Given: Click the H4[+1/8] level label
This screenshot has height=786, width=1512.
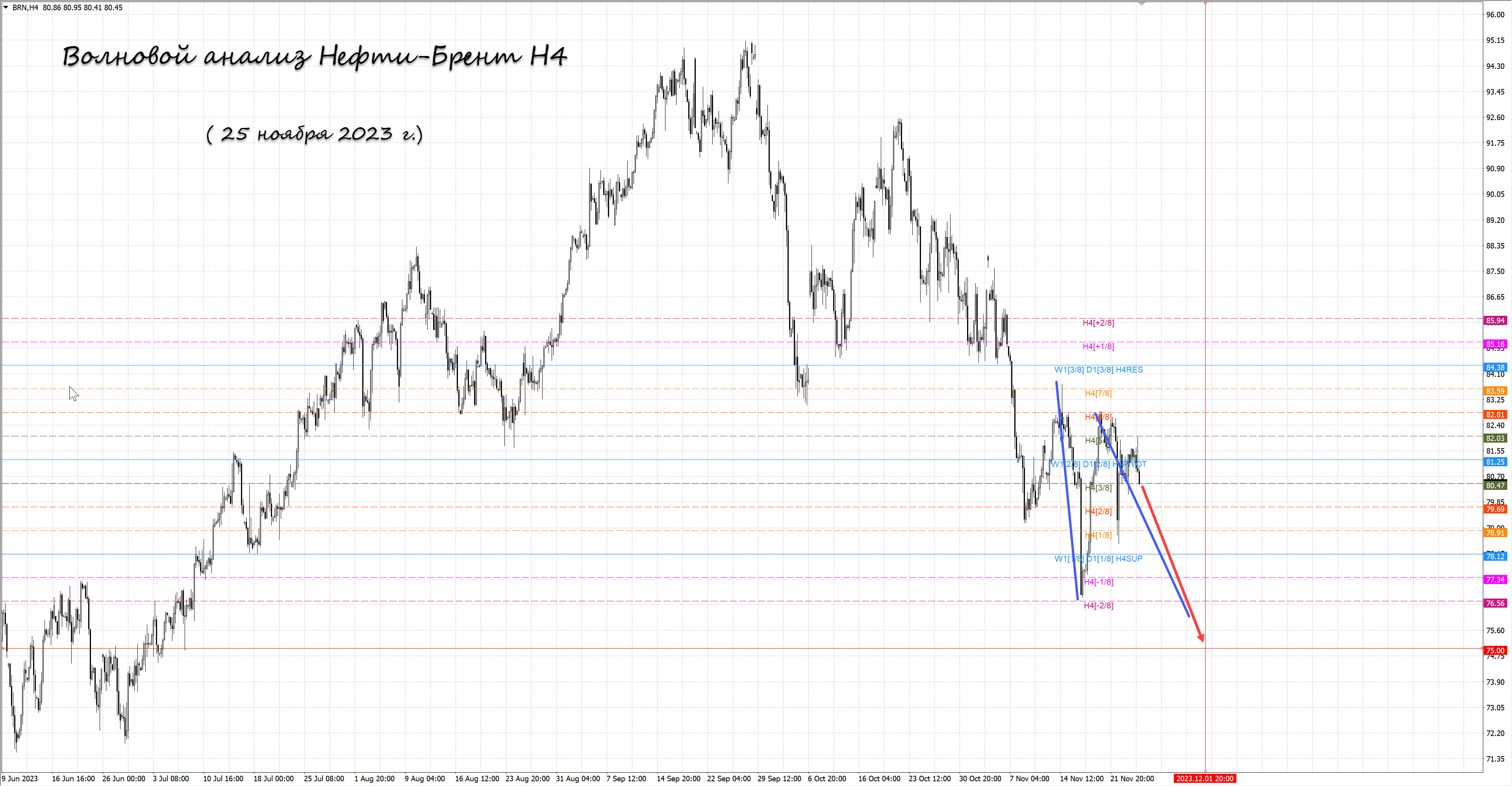Looking at the screenshot, I should (1098, 346).
